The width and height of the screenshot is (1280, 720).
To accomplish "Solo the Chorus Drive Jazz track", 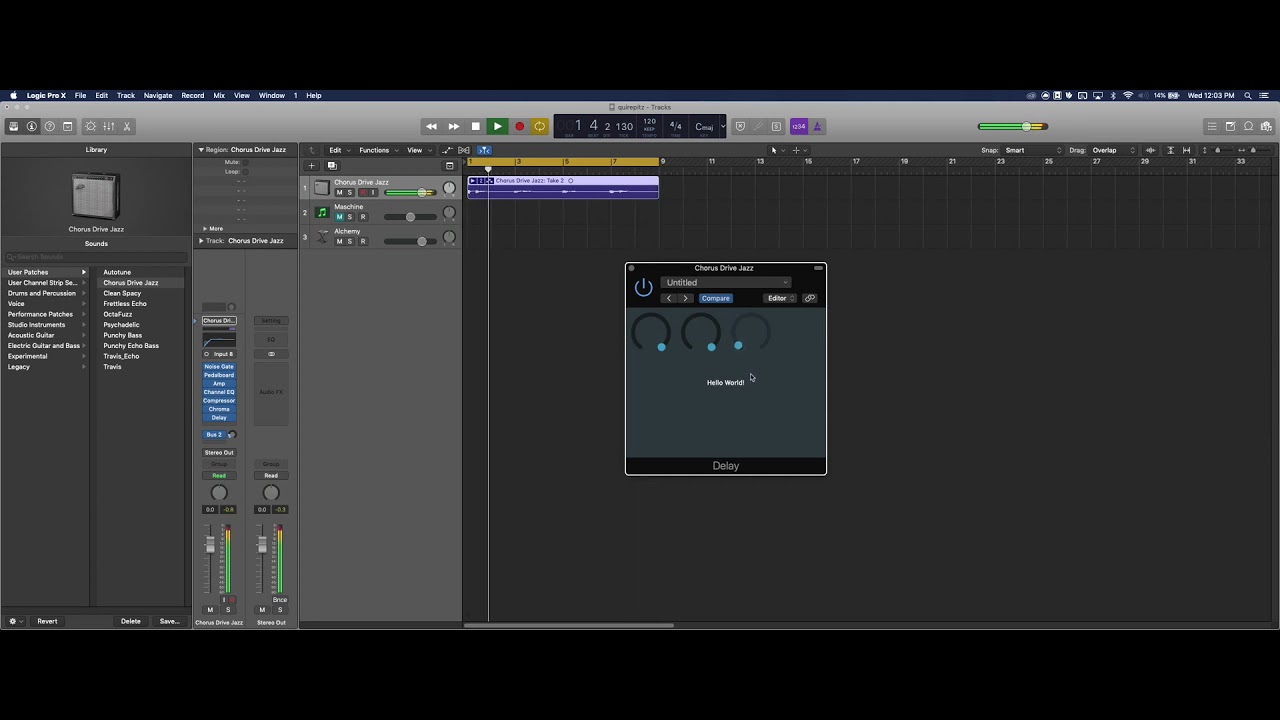I will 350,192.
